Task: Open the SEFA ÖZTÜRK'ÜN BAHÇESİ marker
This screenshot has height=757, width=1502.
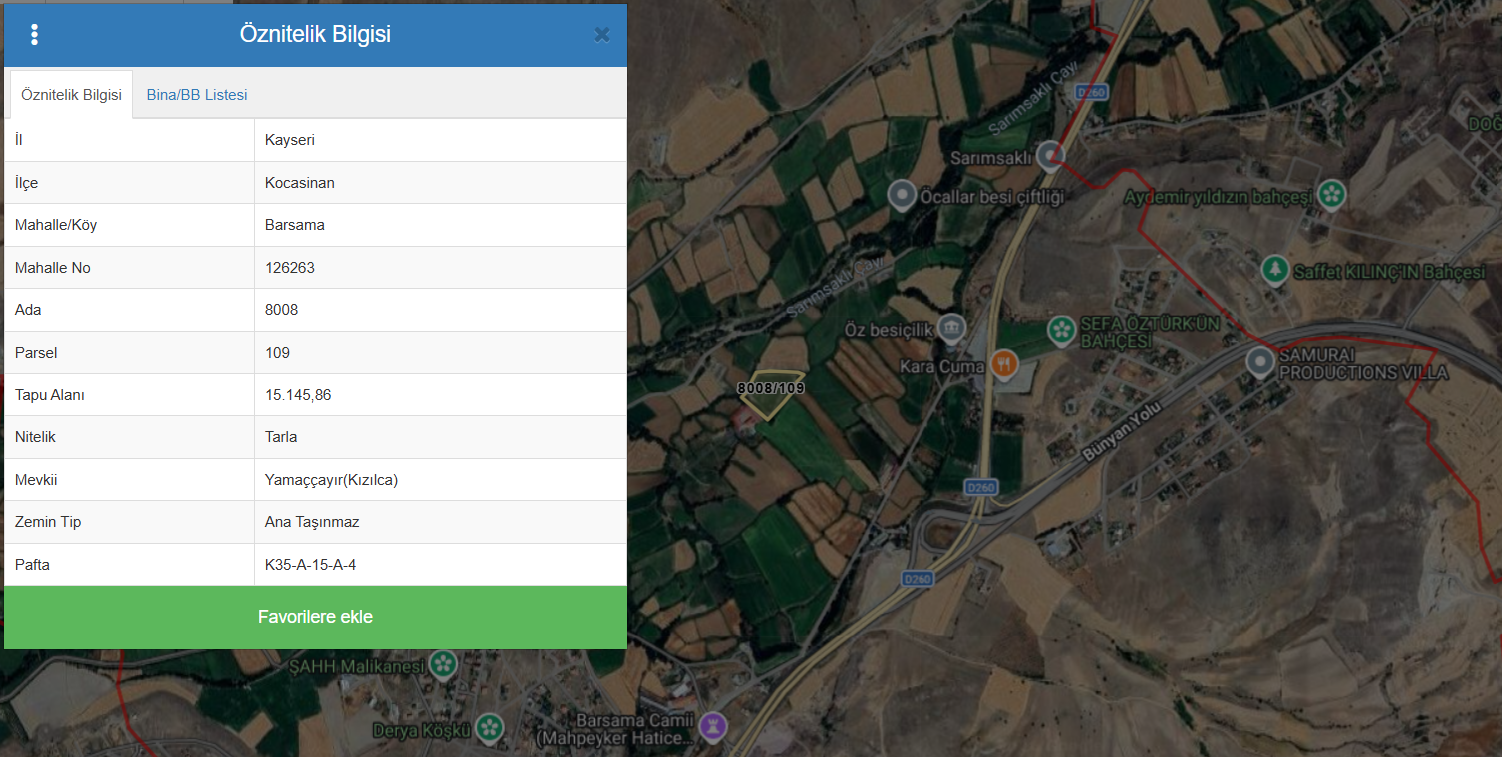Action: click(x=1060, y=328)
